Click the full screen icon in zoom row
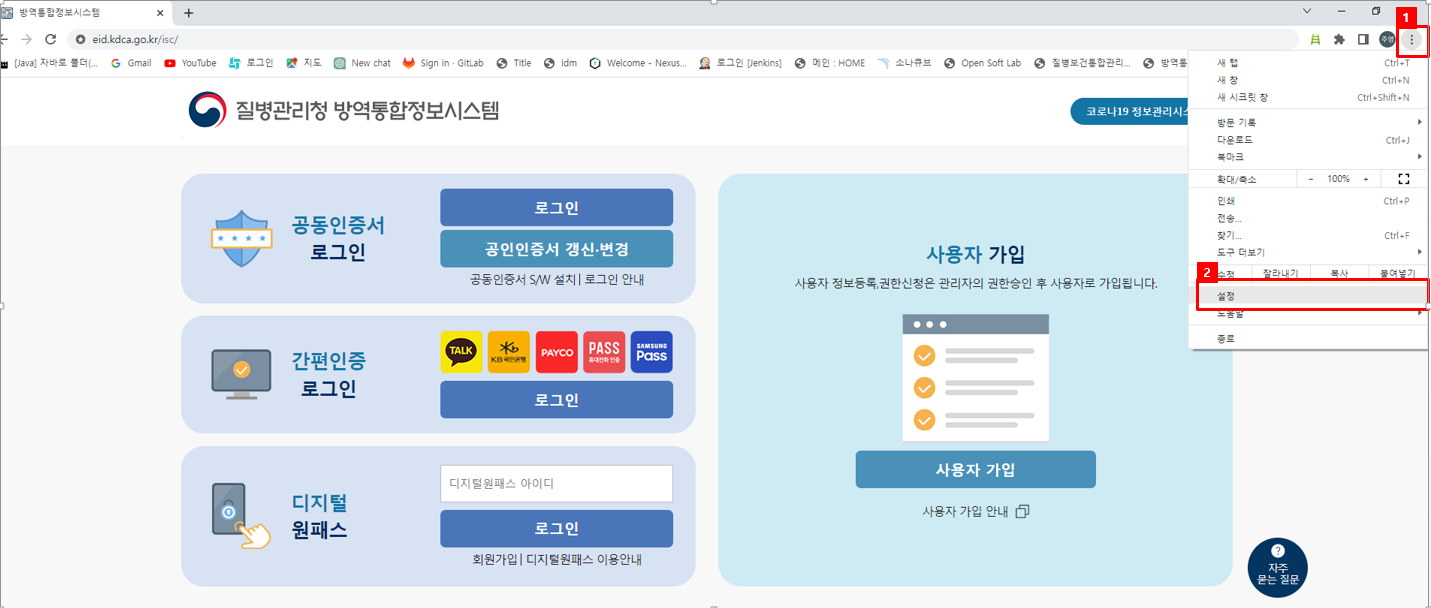Viewport: 1431px width, 608px height. [1403, 179]
